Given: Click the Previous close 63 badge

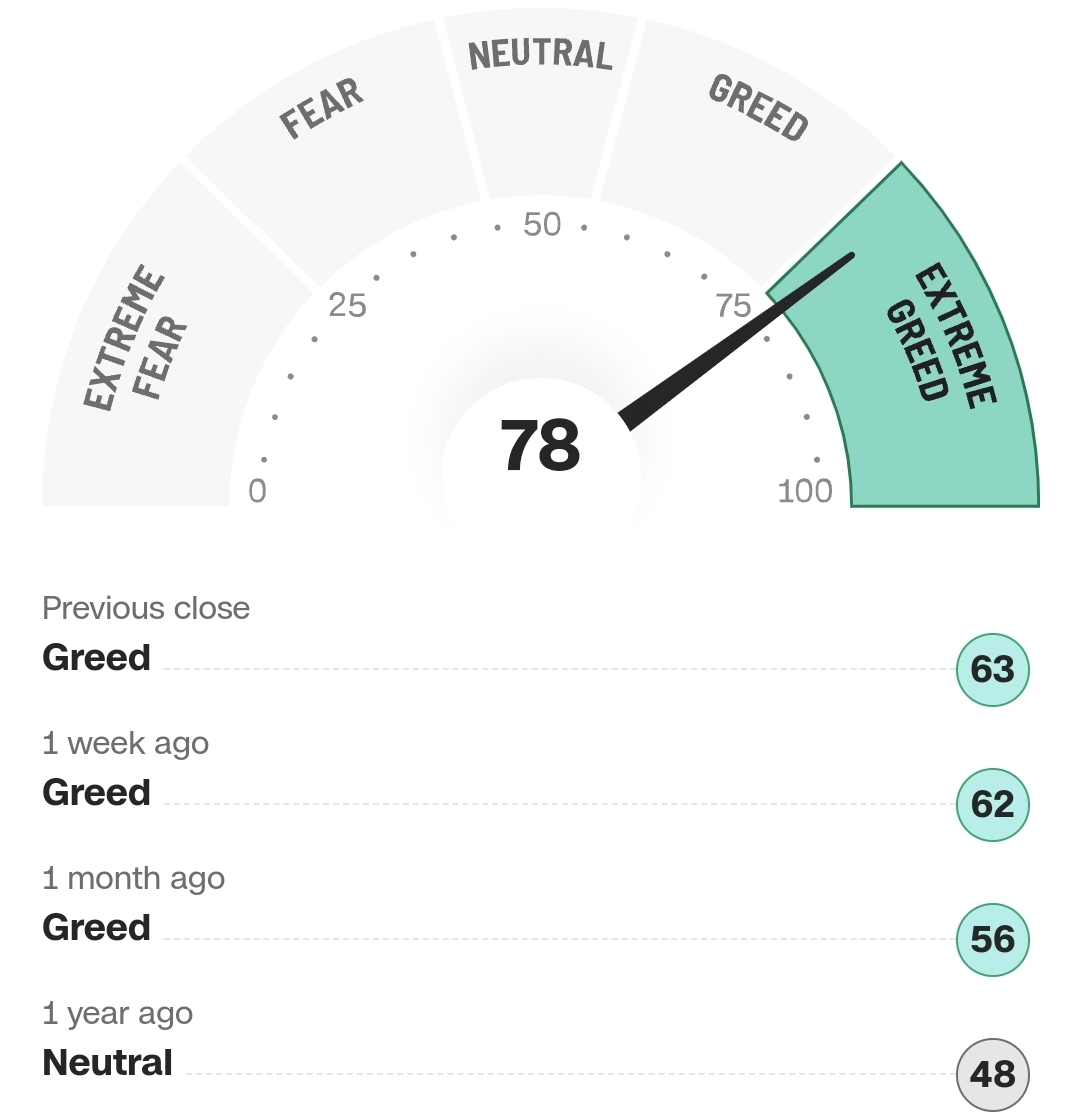Looking at the screenshot, I should 992,670.
